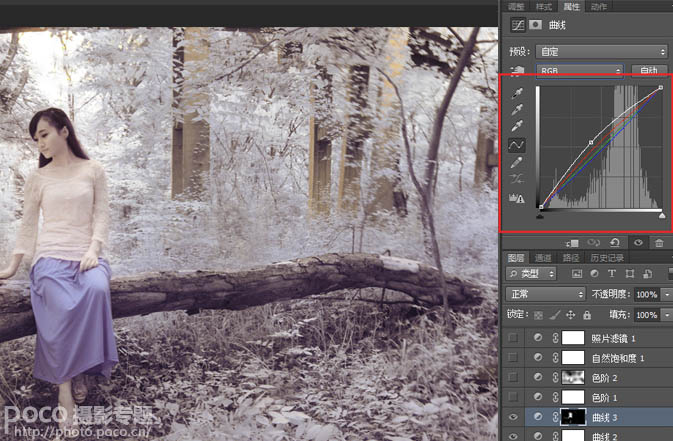
Task: Click the middle control point on the curve
Action: coord(591,142)
